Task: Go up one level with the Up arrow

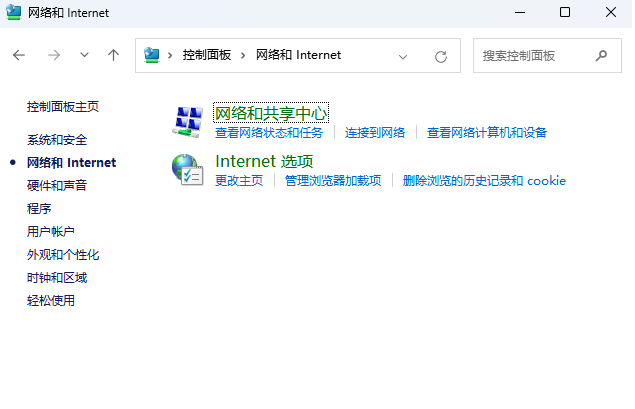Action: click(113, 55)
